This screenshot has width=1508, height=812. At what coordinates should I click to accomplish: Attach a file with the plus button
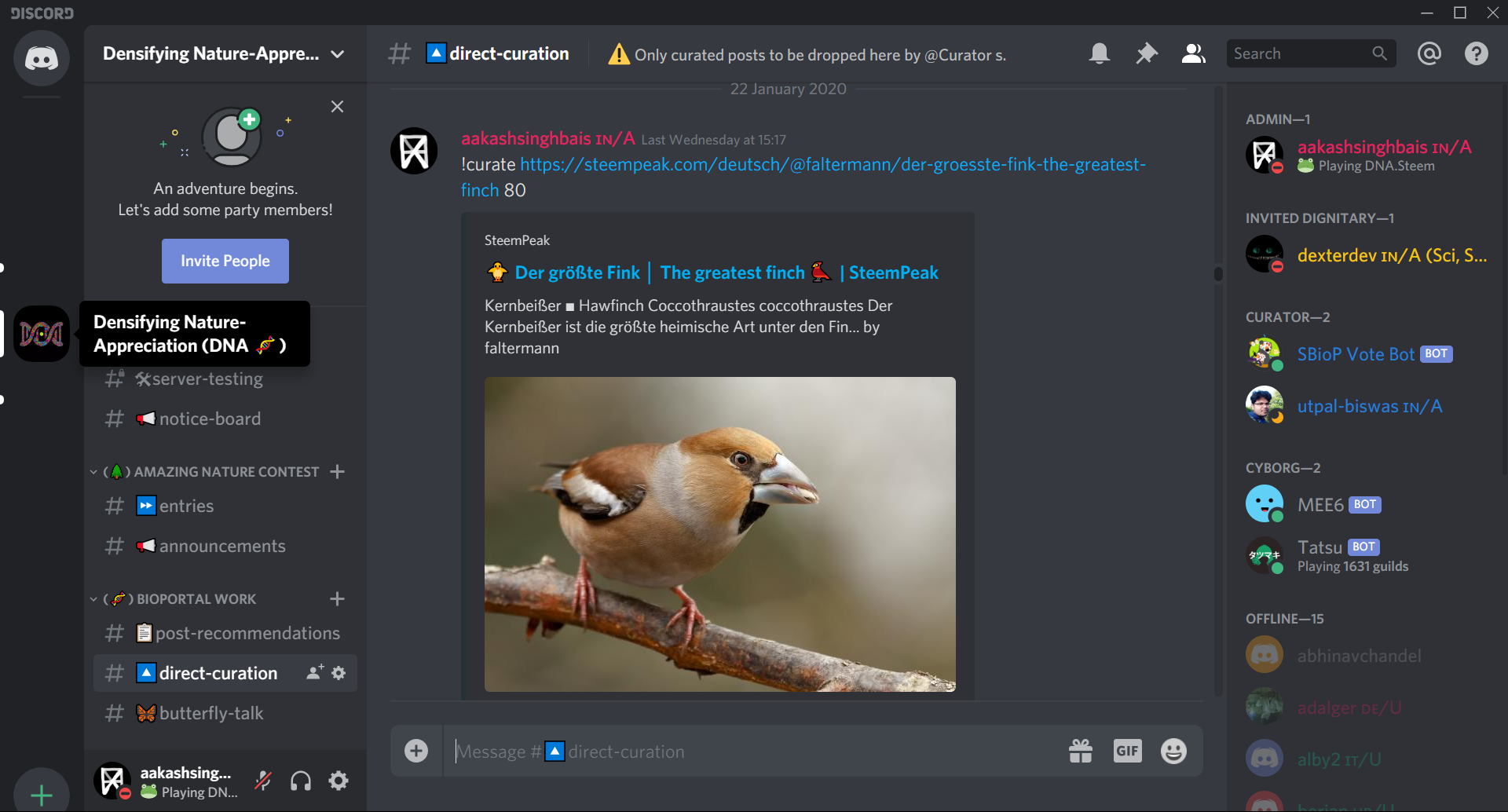416,751
